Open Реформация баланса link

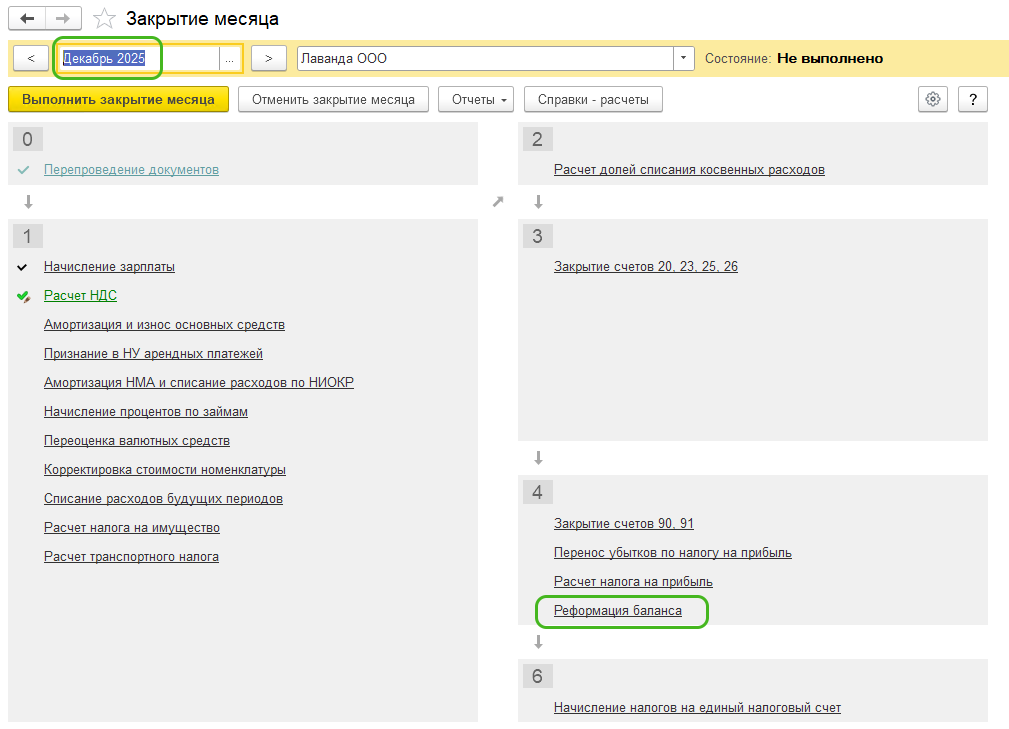click(x=618, y=611)
